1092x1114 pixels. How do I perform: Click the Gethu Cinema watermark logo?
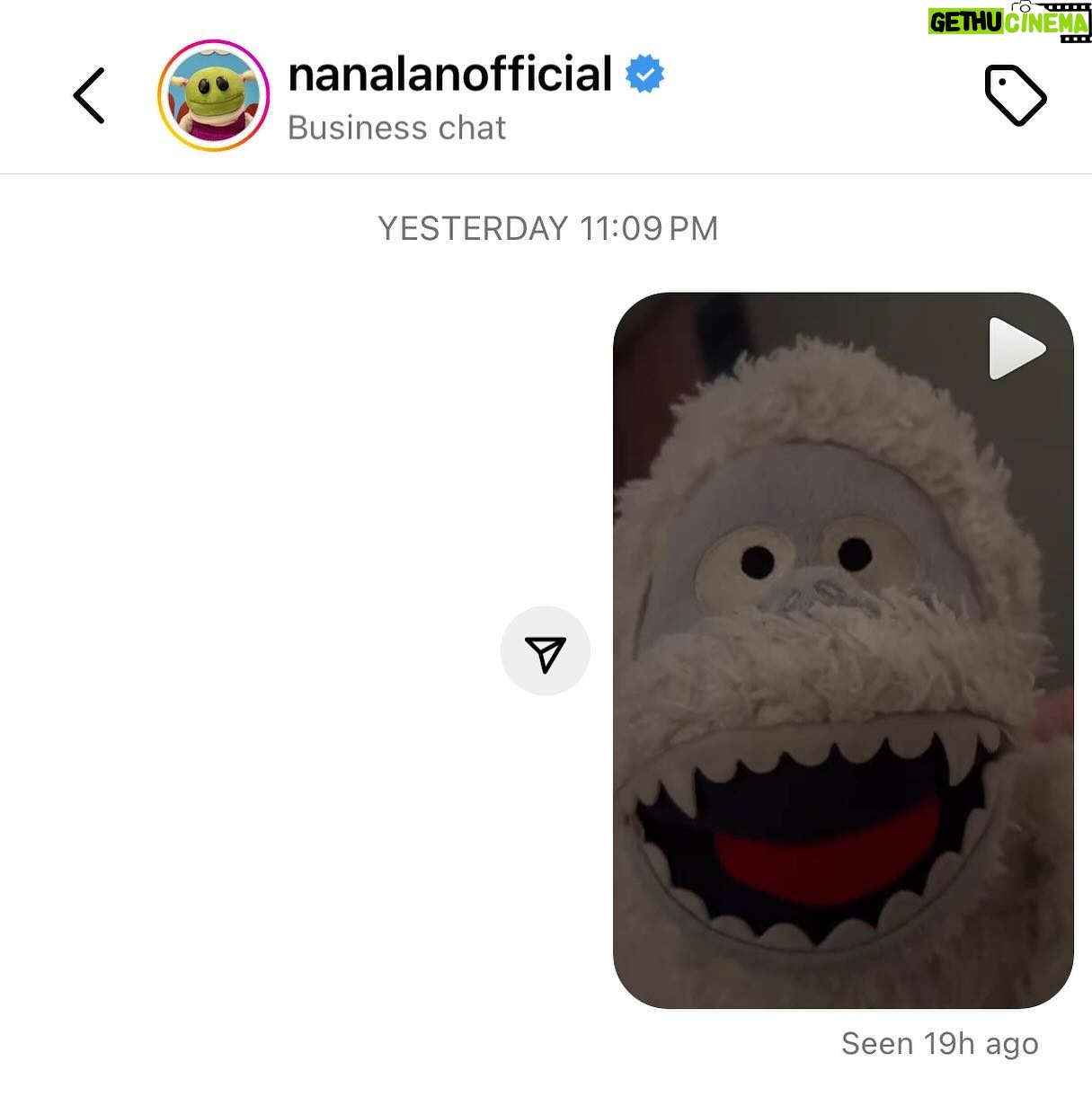point(1009,22)
